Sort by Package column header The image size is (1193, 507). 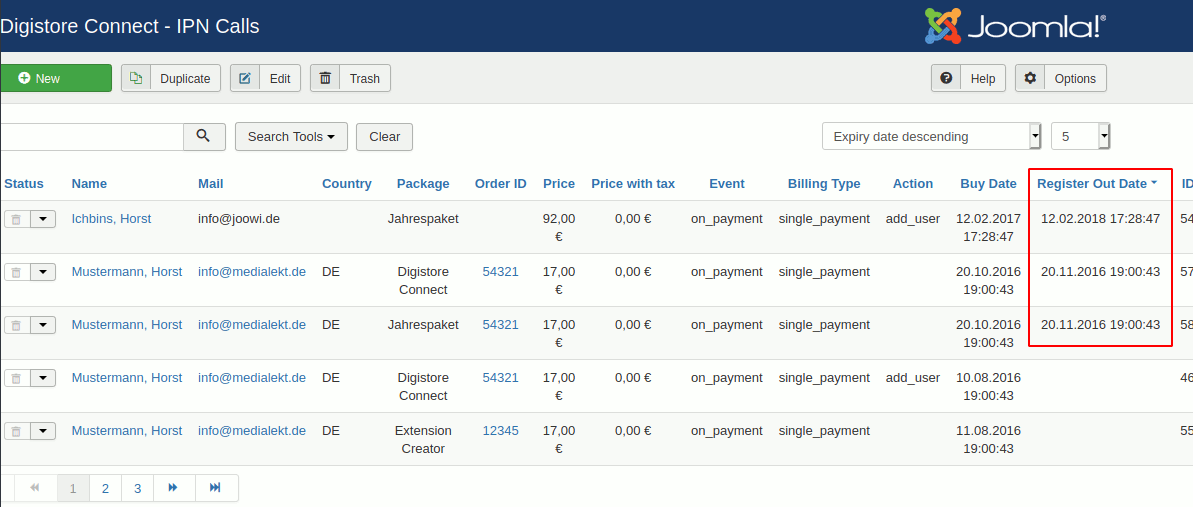[x=423, y=183]
